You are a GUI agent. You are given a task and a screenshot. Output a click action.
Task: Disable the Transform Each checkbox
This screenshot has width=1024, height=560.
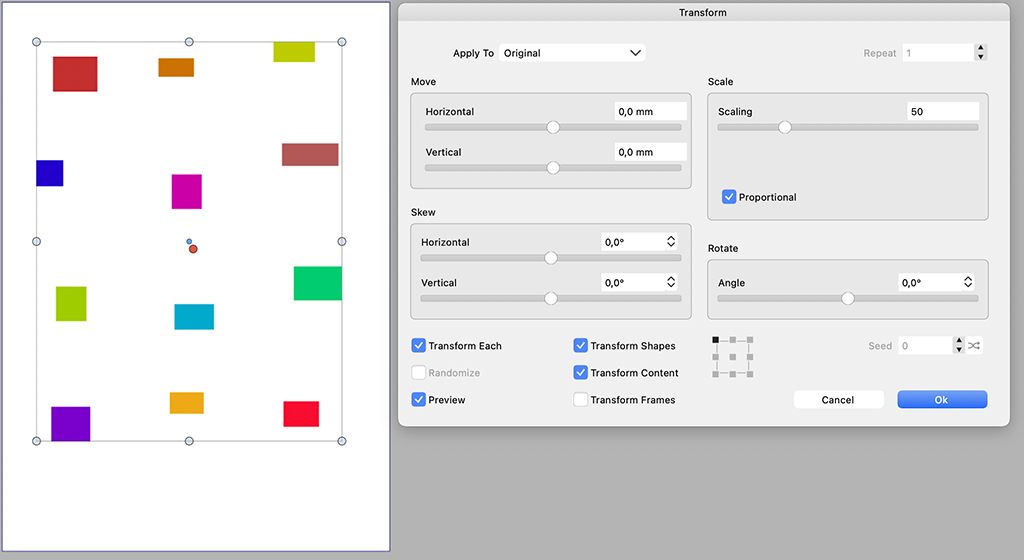pos(419,346)
